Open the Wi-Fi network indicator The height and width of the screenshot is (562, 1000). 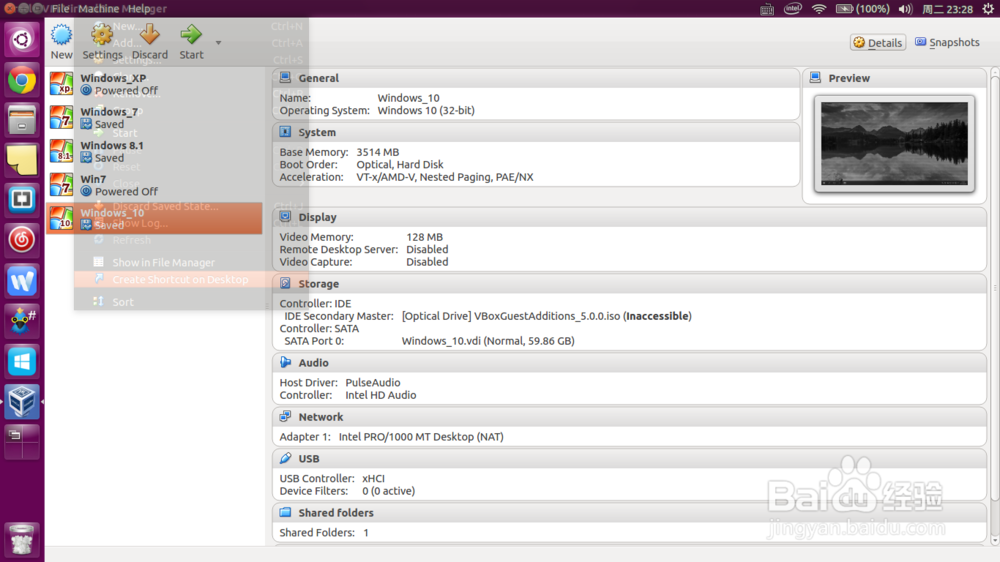pyautogui.click(x=819, y=9)
